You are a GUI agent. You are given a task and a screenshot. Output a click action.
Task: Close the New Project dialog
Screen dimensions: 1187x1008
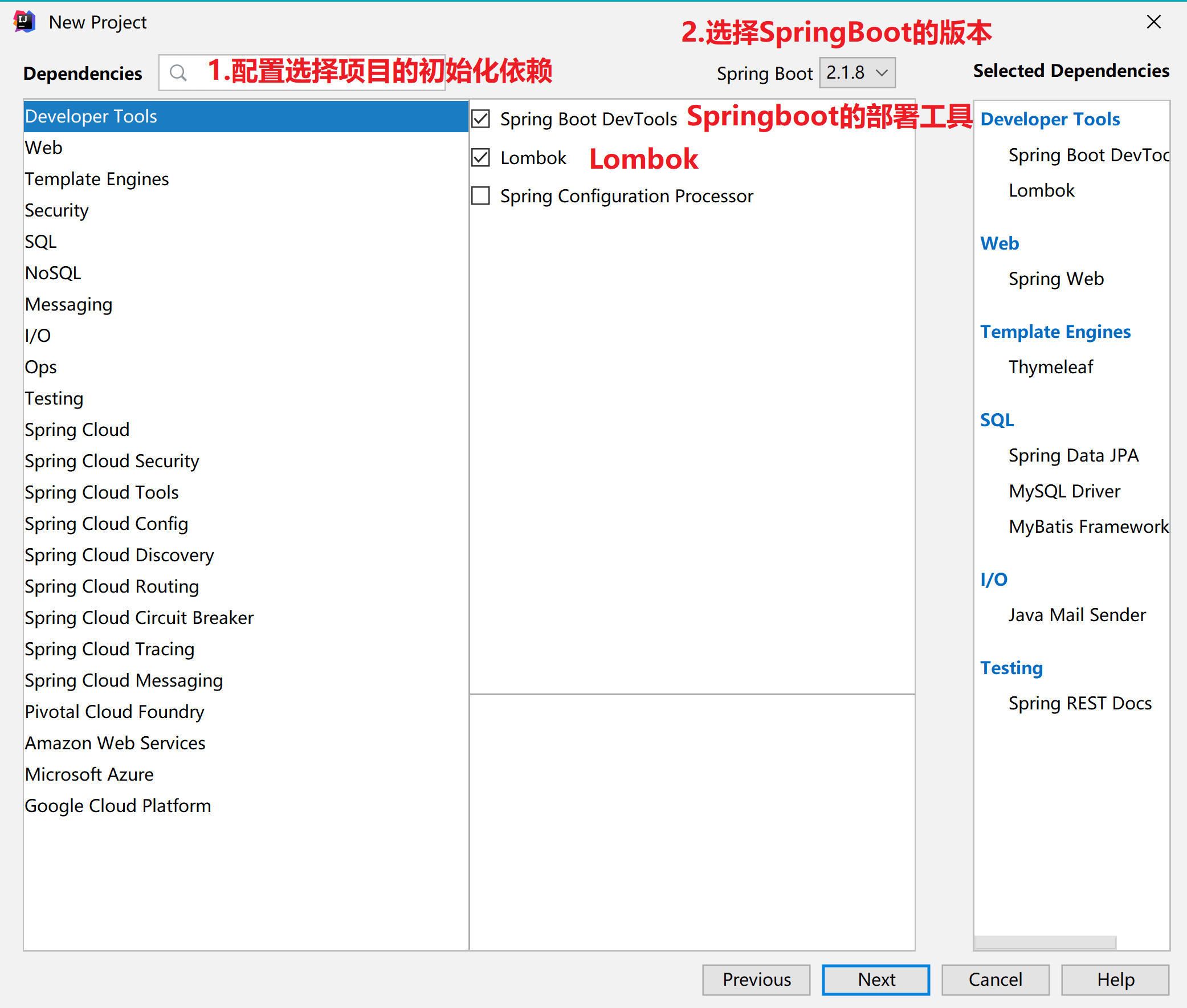(x=1153, y=22)
